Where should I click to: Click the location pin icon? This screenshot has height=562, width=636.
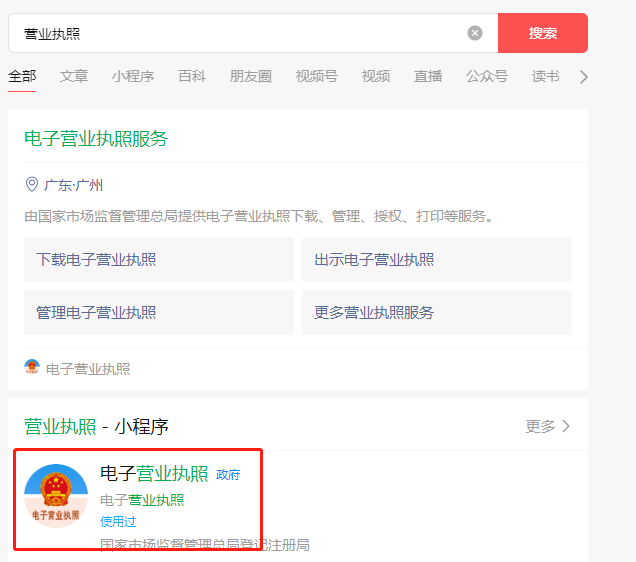tap(32, 185)
